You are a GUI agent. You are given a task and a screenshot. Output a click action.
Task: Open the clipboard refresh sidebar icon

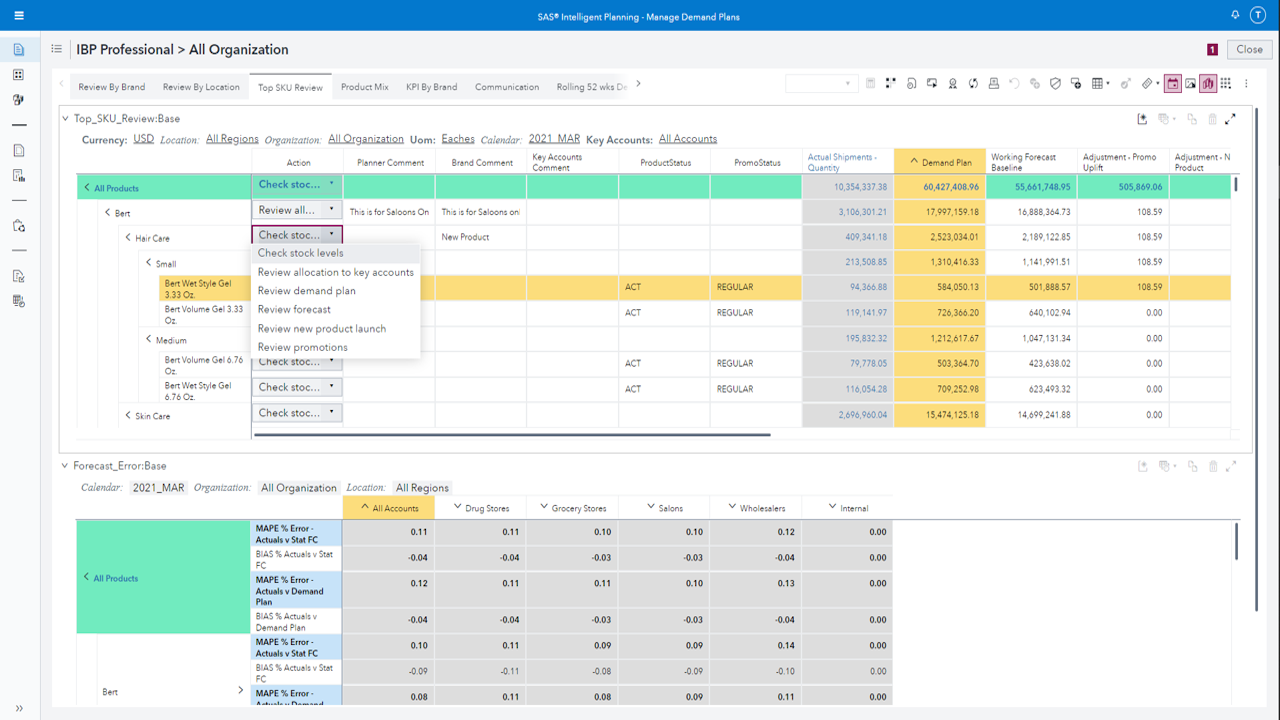click(18, 226)
